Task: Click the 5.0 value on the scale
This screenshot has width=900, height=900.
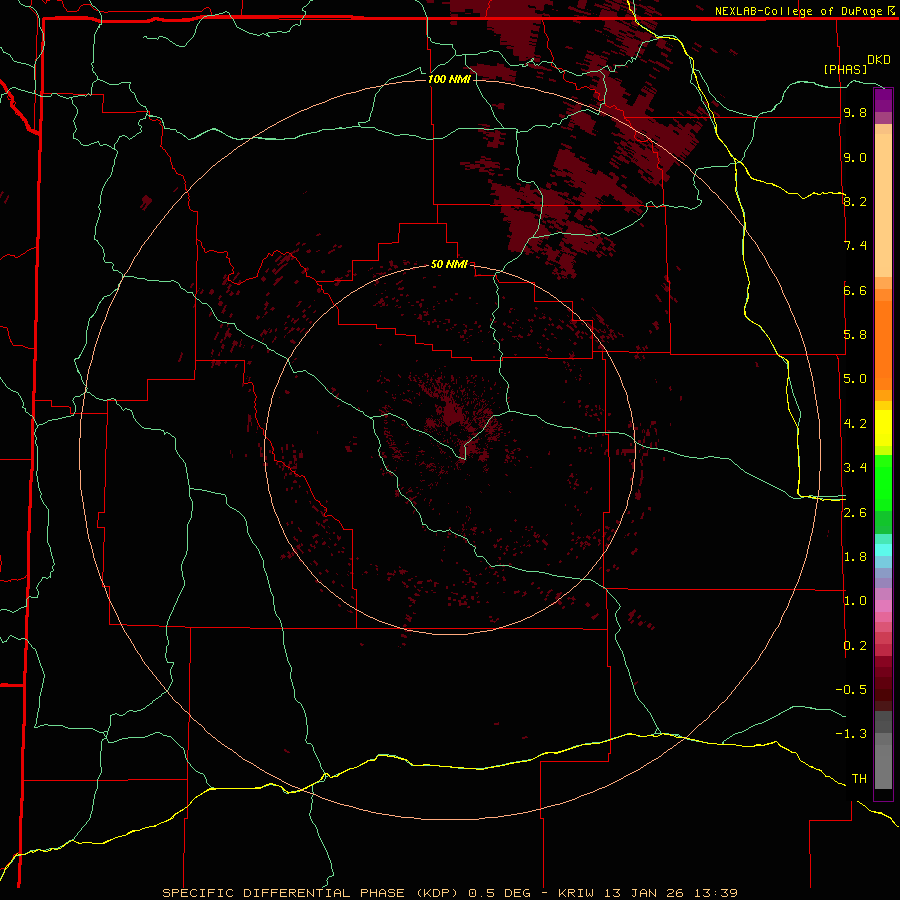Action: 855,379
